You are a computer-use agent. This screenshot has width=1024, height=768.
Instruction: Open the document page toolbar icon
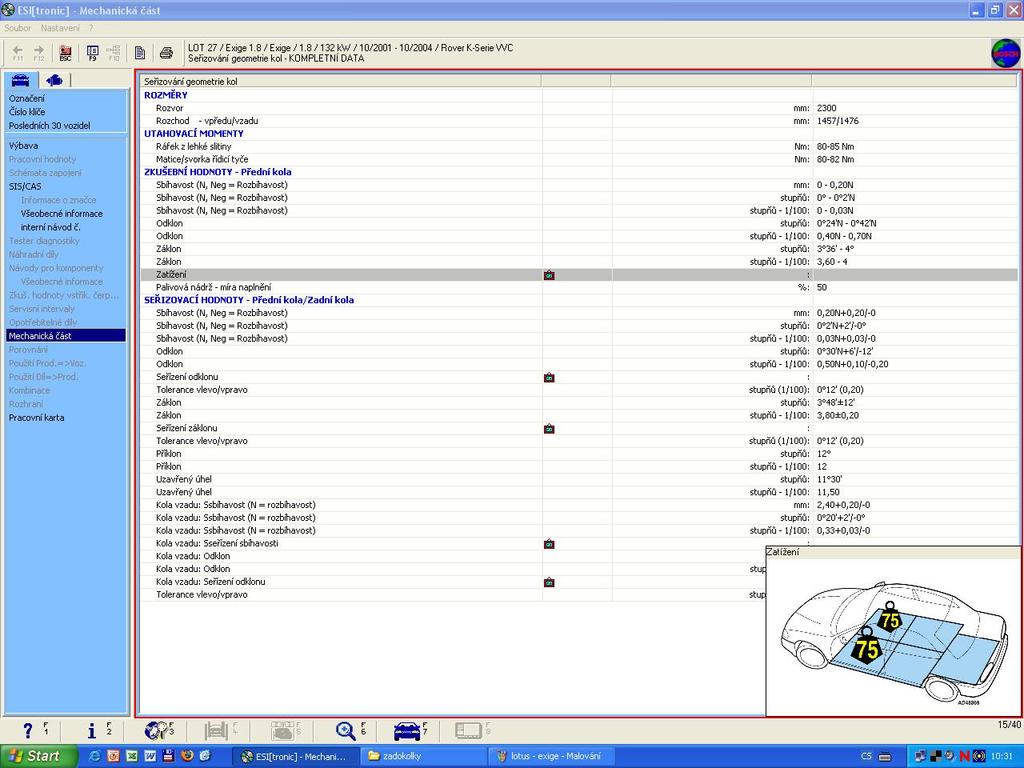(x=140, y=52)
